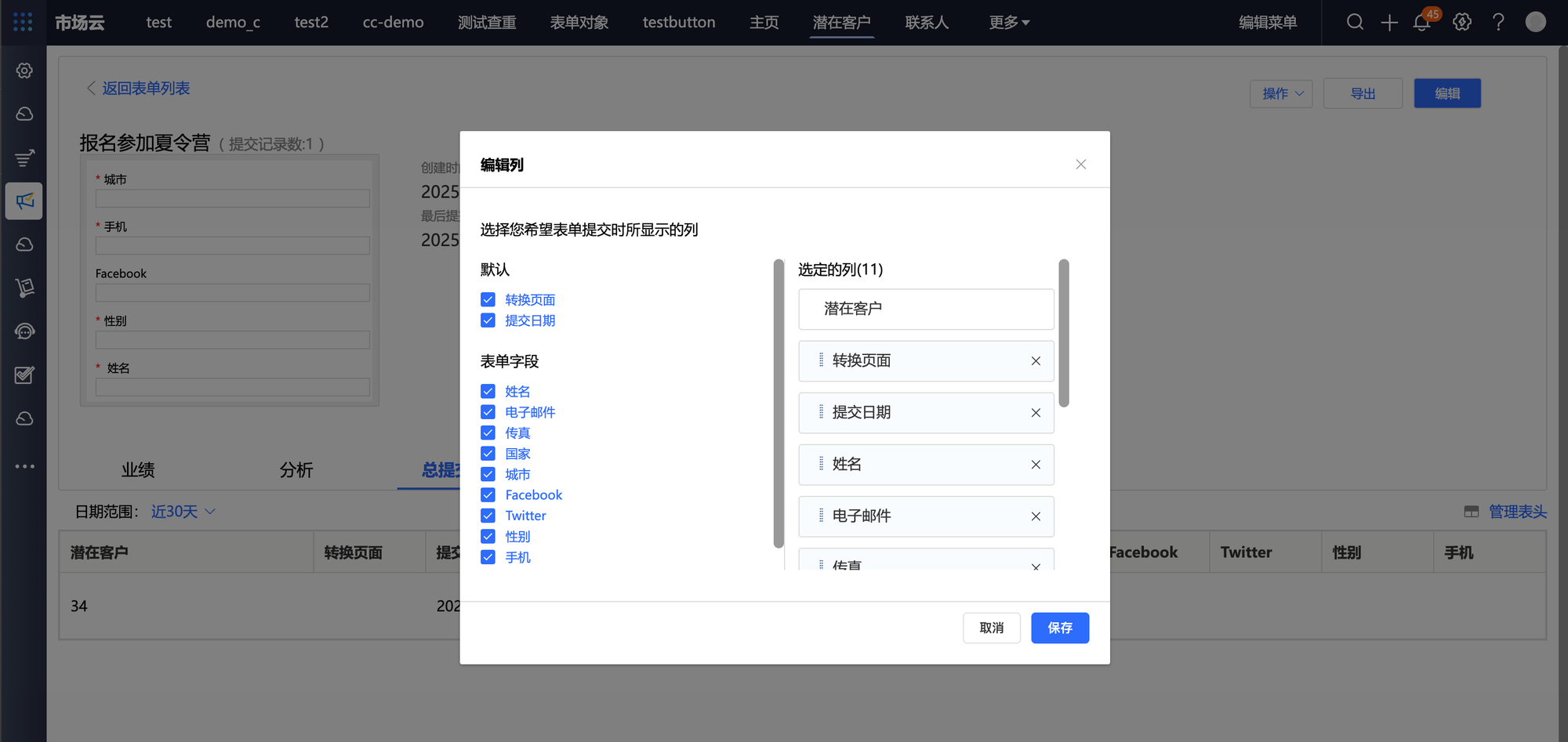The image size is (1568, 742).
Task: Remove 转换页面 from selected columns
Action: pos(1036,361)
